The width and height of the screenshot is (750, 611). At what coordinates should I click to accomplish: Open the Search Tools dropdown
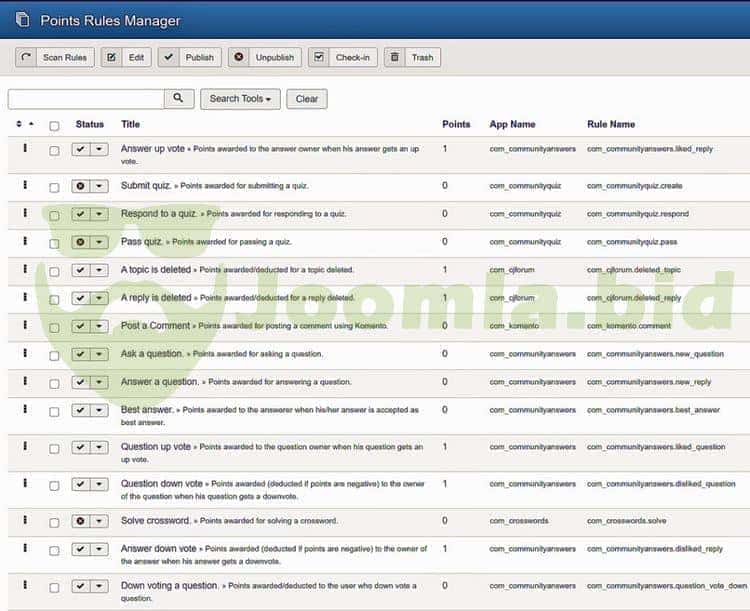click(240, 99)
